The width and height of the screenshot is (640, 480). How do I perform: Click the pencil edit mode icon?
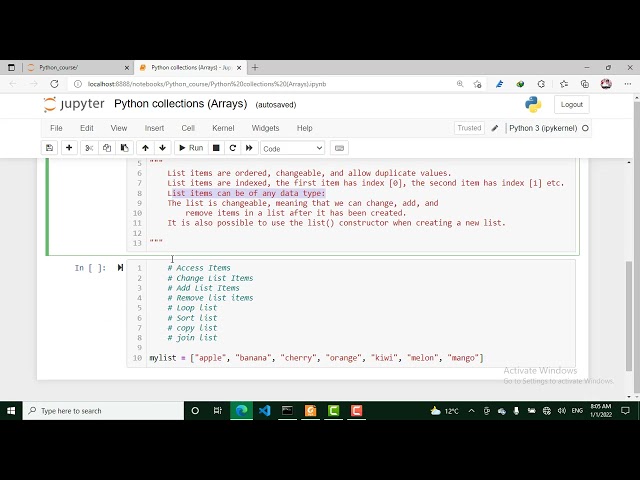point(495,128)
